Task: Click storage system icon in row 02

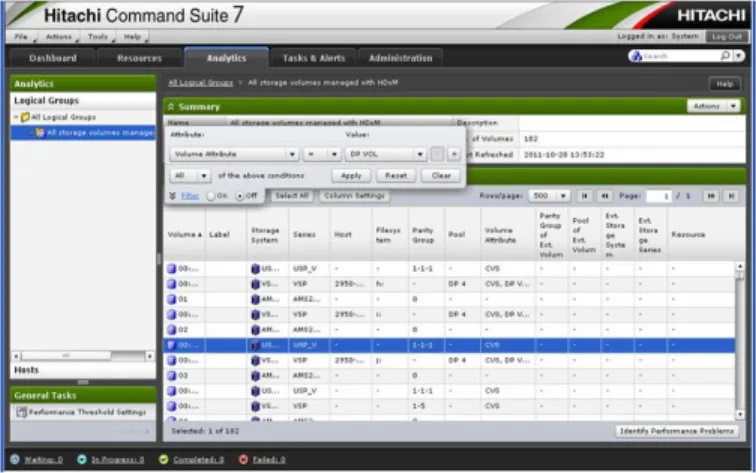Action: 256,330
